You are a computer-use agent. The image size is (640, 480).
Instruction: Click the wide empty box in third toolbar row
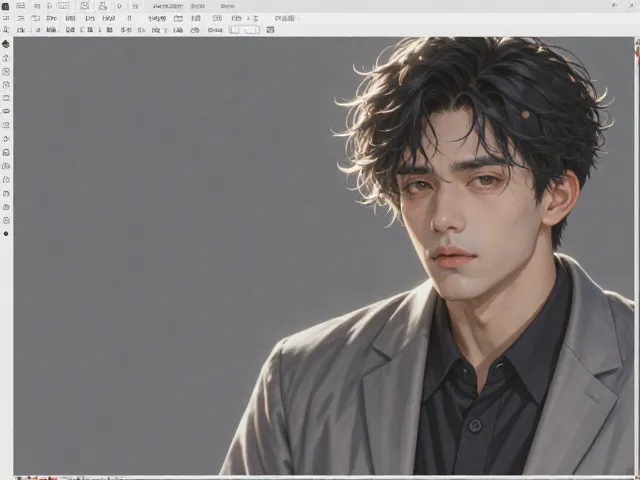tap(244, 30)
